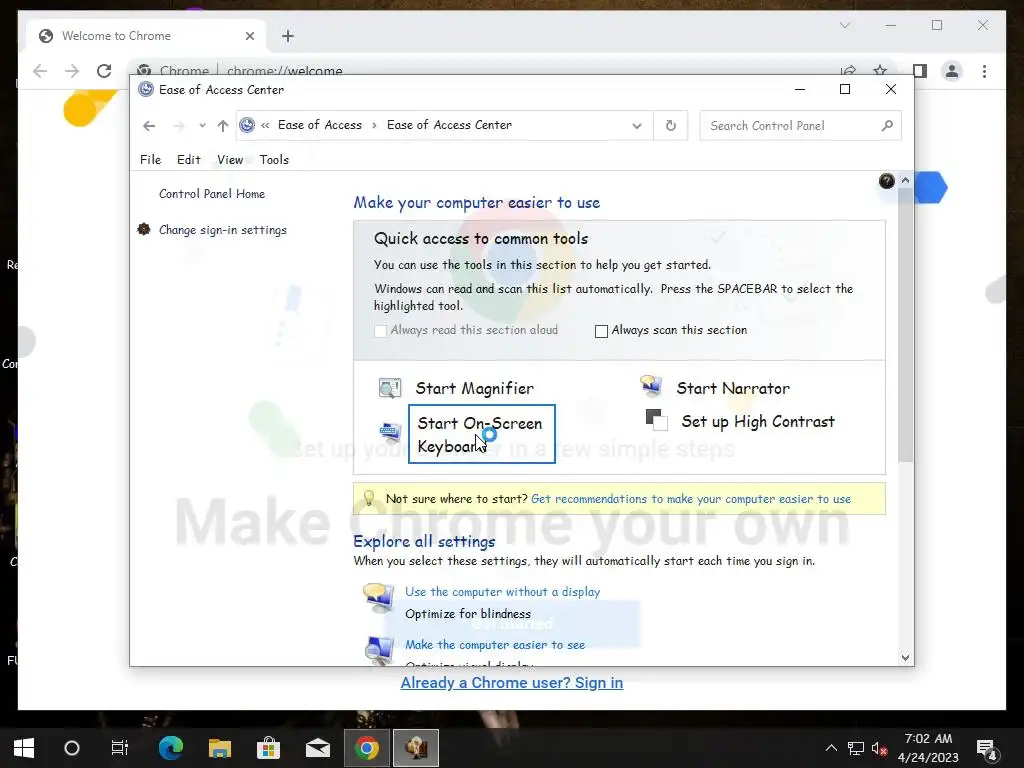Open Mail app from taskbar
Image resolution: width=1024 pixels, height=768 pixels.
click(317, 748)
